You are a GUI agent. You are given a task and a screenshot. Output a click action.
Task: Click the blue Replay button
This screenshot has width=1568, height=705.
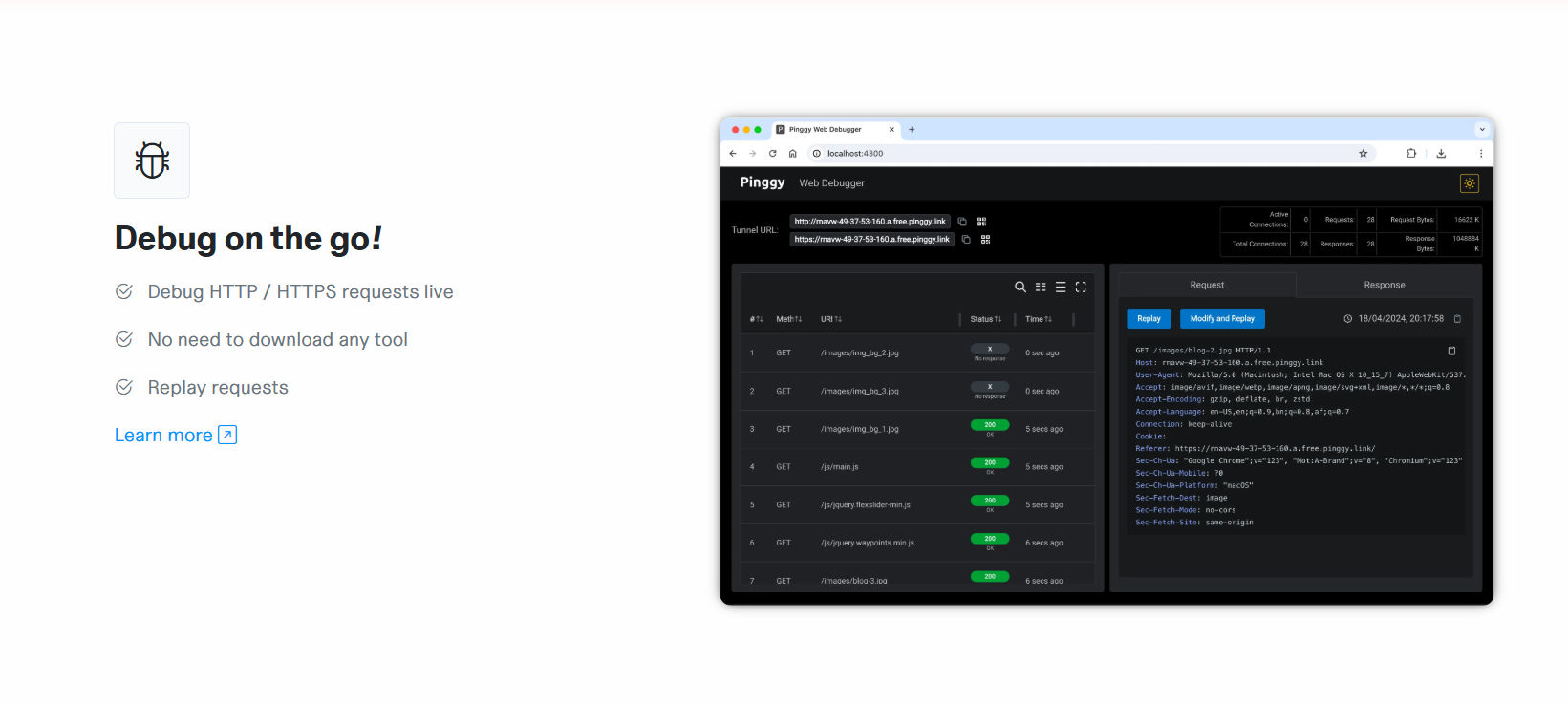[x=1149, y=319]
